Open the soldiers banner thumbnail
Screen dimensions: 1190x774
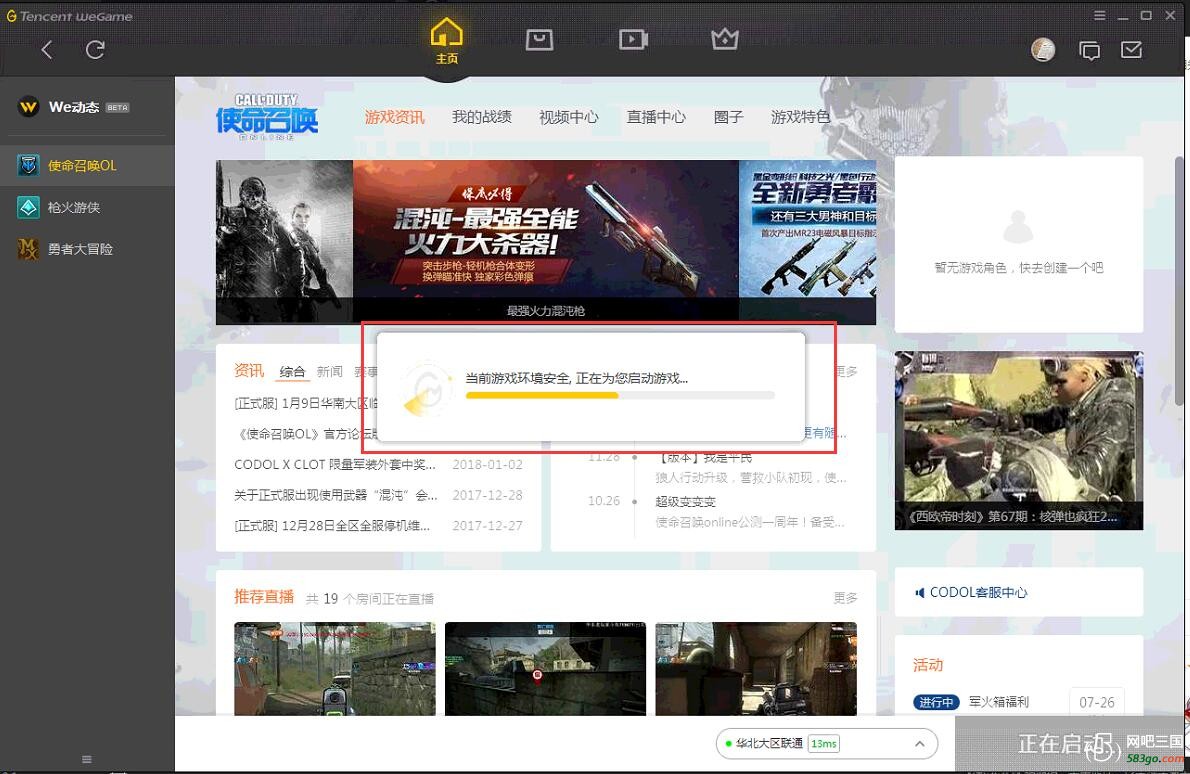(x=285, y=242)
